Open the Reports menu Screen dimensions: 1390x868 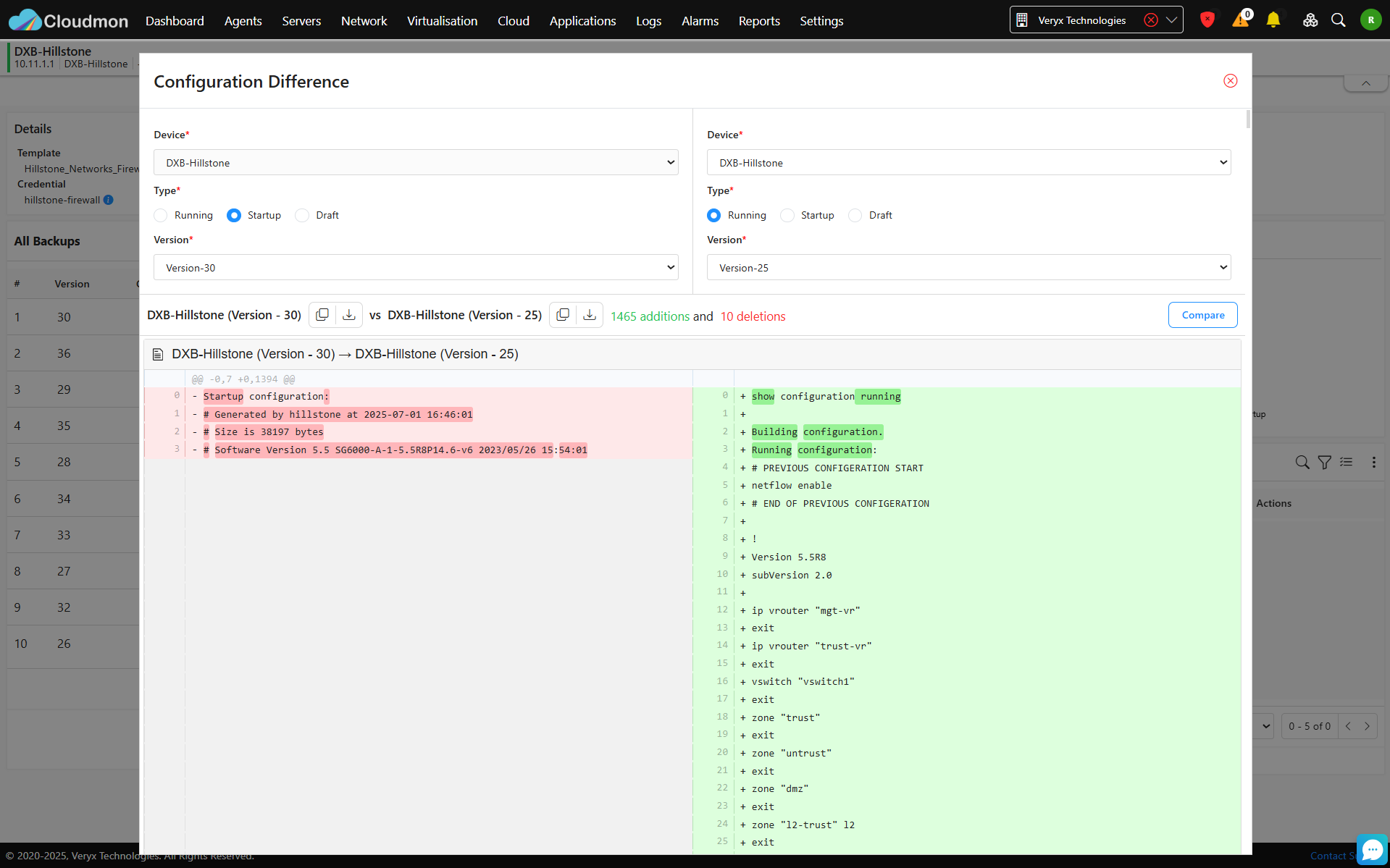coord(759,21)
